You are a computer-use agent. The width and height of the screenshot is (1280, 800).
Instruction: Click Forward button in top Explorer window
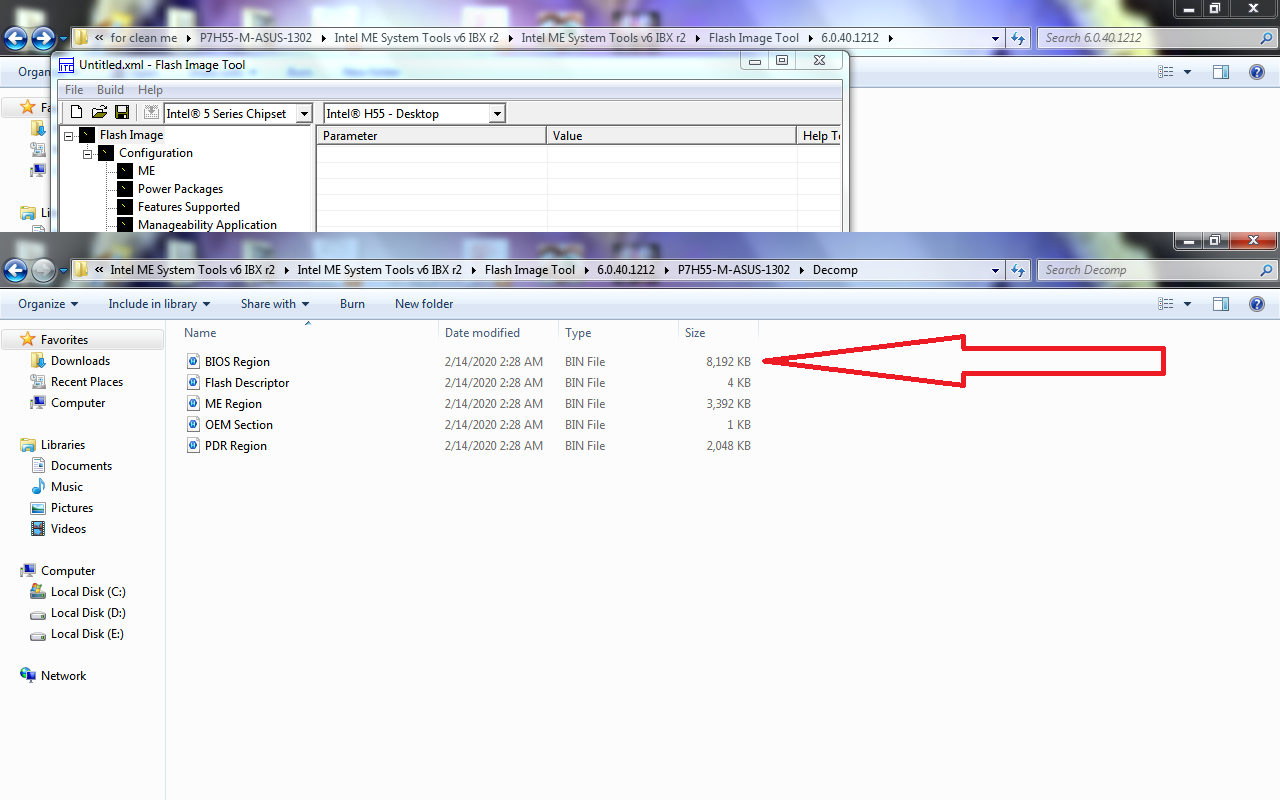pyautogui.click(x=43, y=38)
